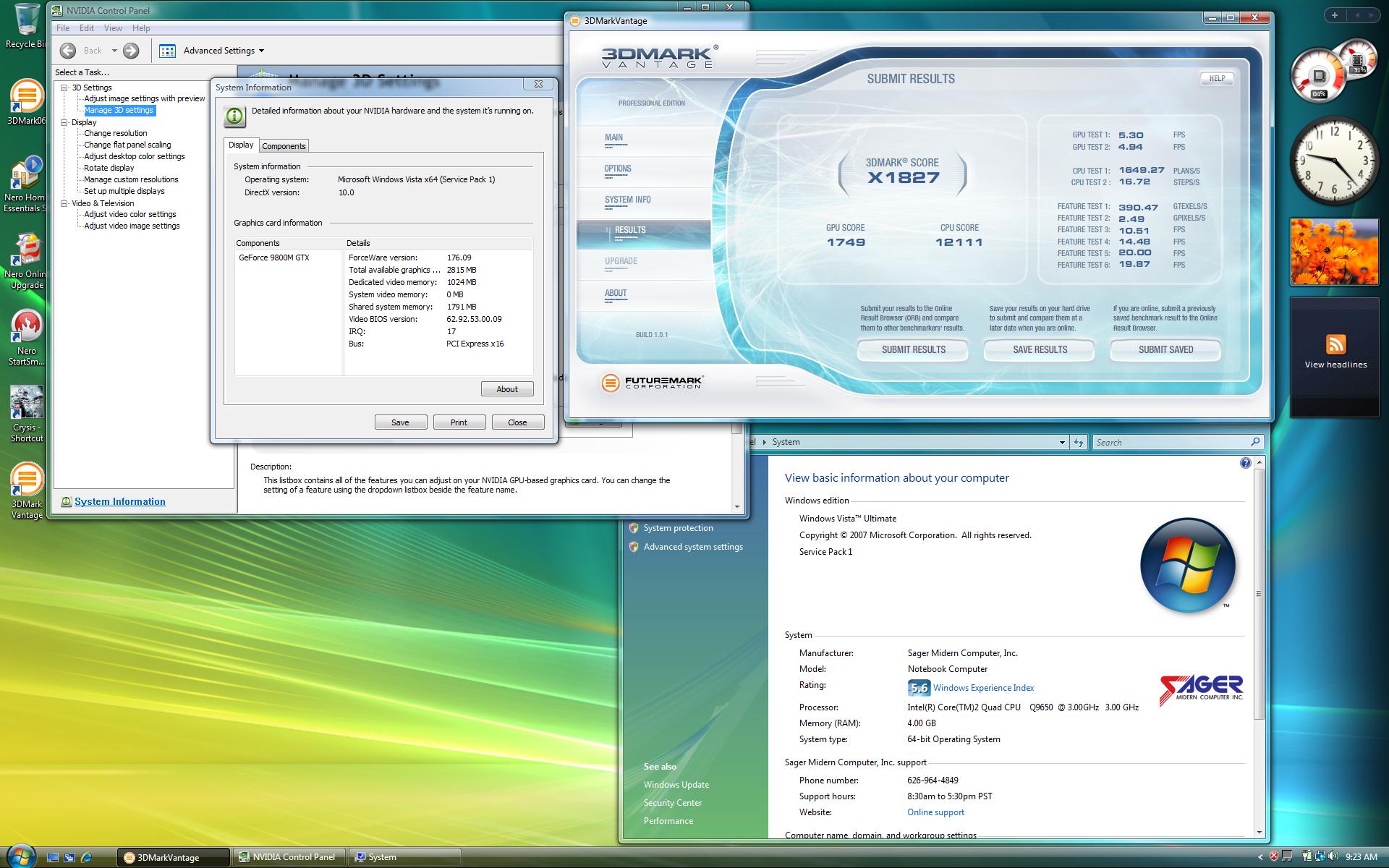Collapse the Video & Television tree node
Screen dimensions: 1389x868
click(64, 203)
